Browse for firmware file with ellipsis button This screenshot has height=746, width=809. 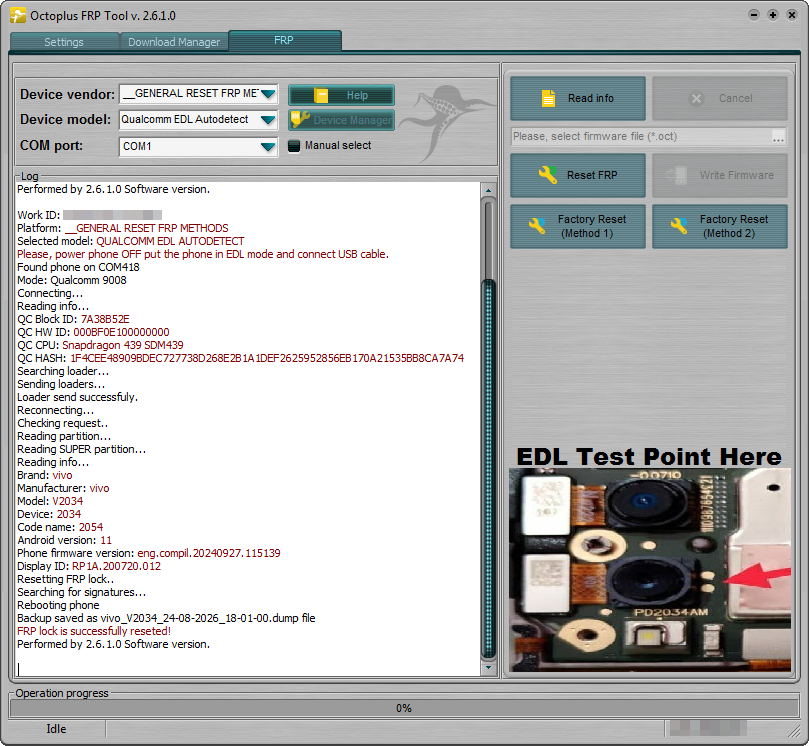click(779, 137)
